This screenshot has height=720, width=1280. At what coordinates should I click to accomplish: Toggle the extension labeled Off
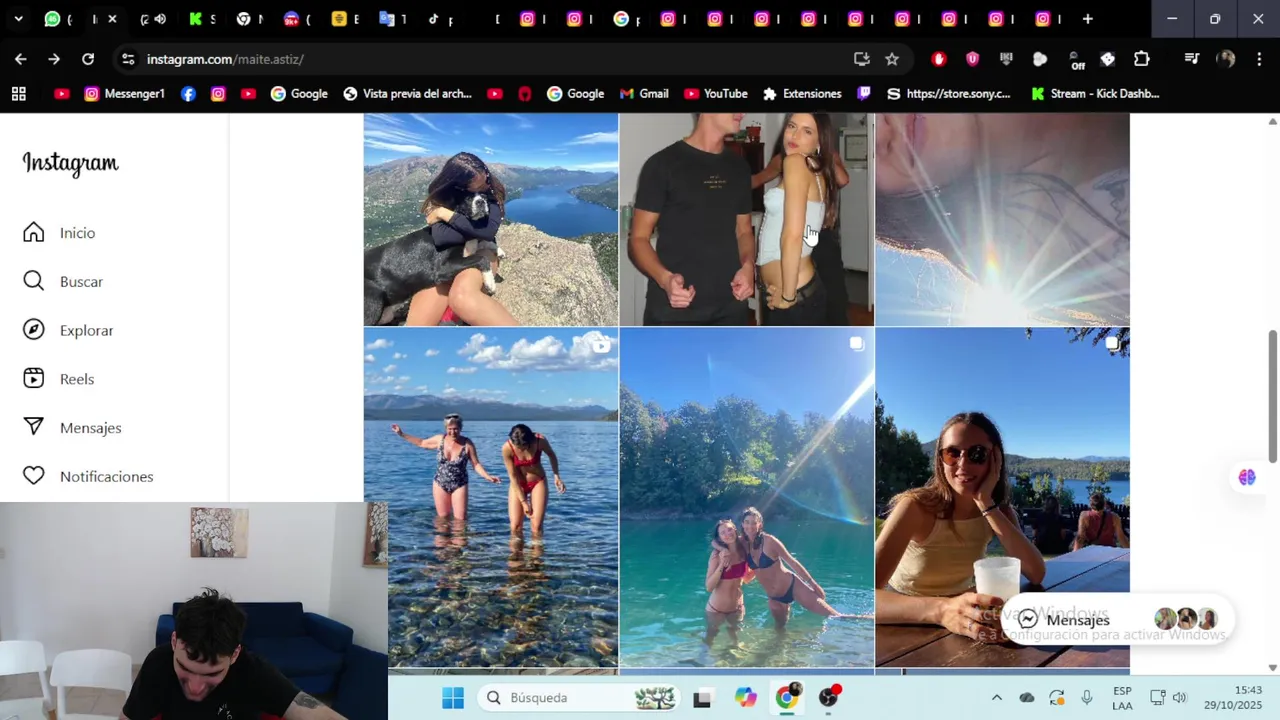coord(1076,60)
